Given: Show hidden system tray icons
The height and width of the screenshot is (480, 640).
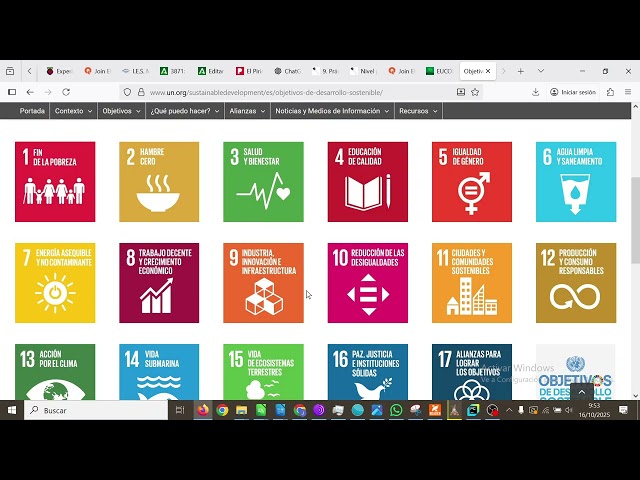Looking at the screenshot, I should [x=509, y=410].
